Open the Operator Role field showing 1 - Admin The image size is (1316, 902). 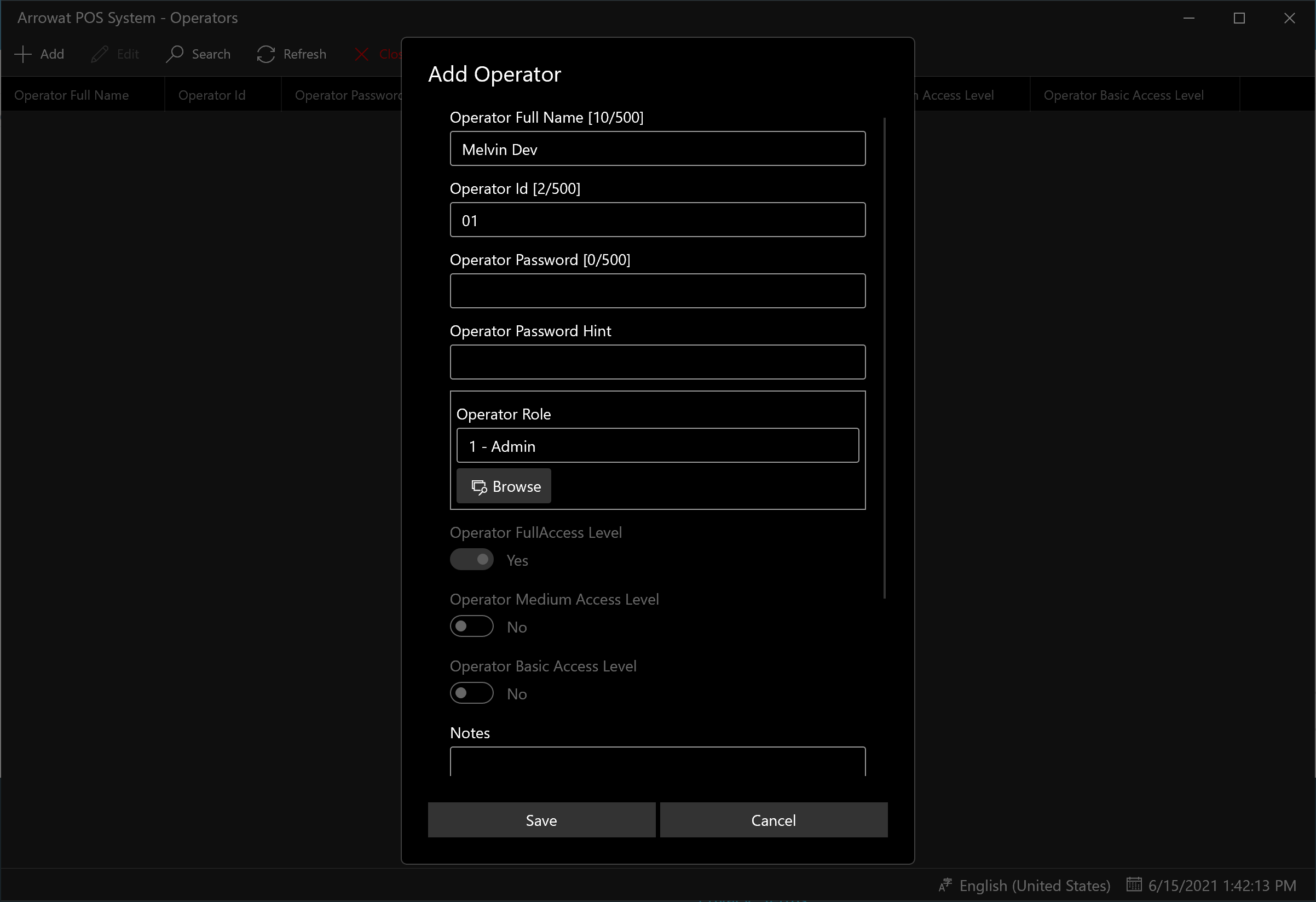(657, 446)
